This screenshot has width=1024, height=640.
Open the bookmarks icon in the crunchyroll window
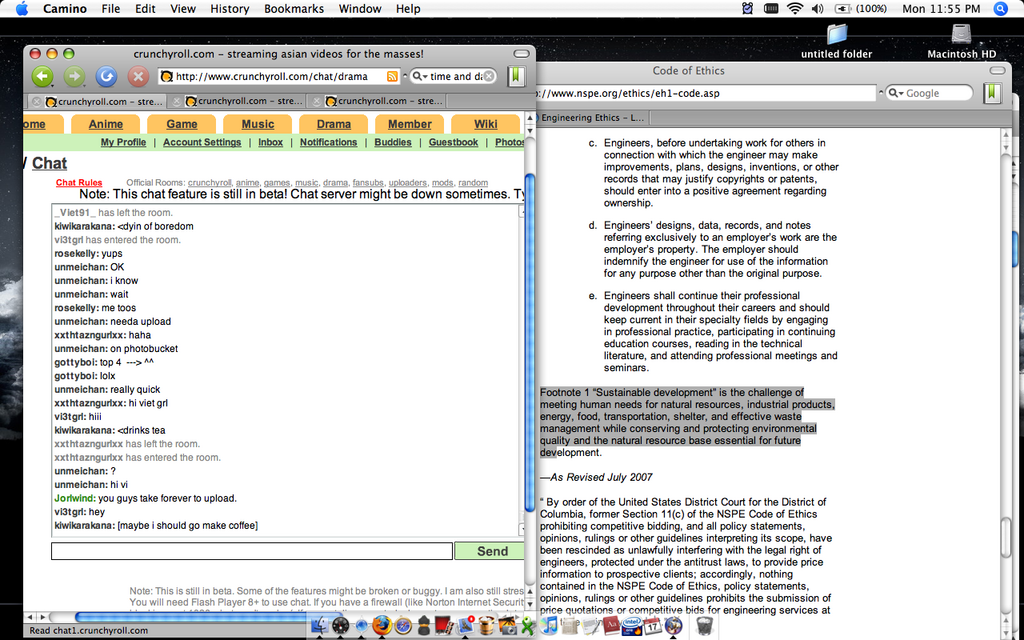point(516,76)
